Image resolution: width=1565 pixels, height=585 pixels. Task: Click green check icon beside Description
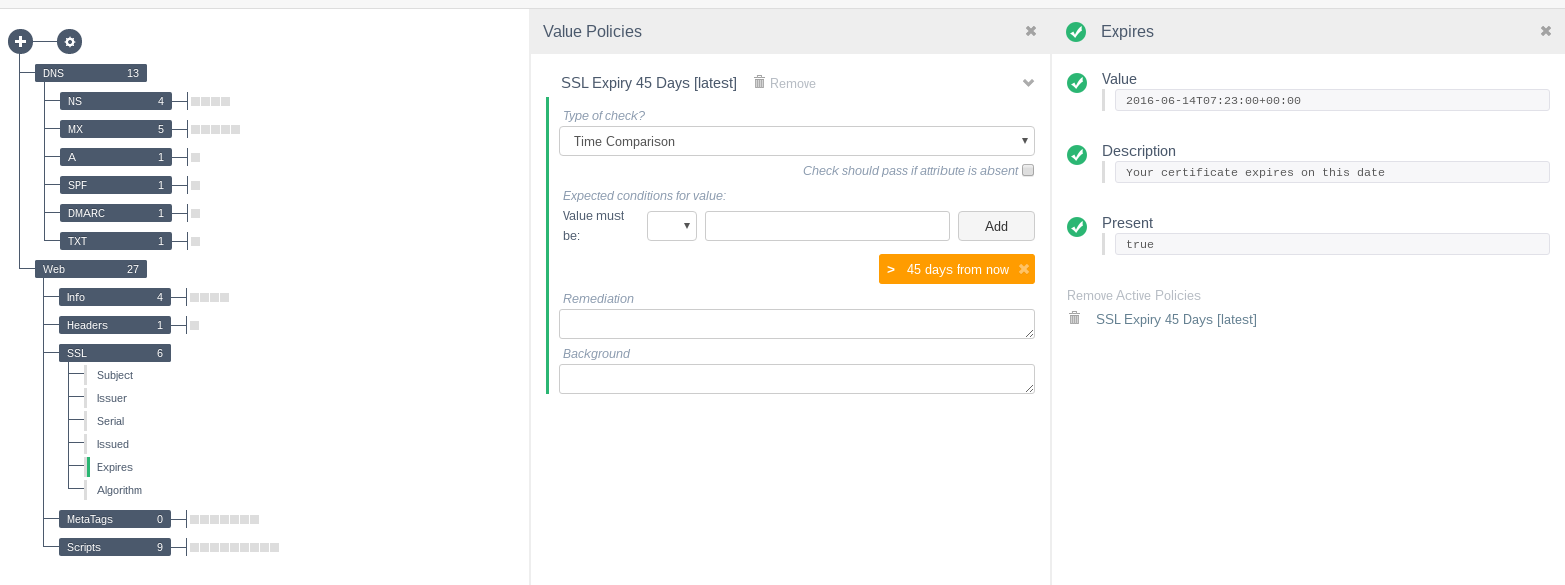click(x=1077, y=155)
